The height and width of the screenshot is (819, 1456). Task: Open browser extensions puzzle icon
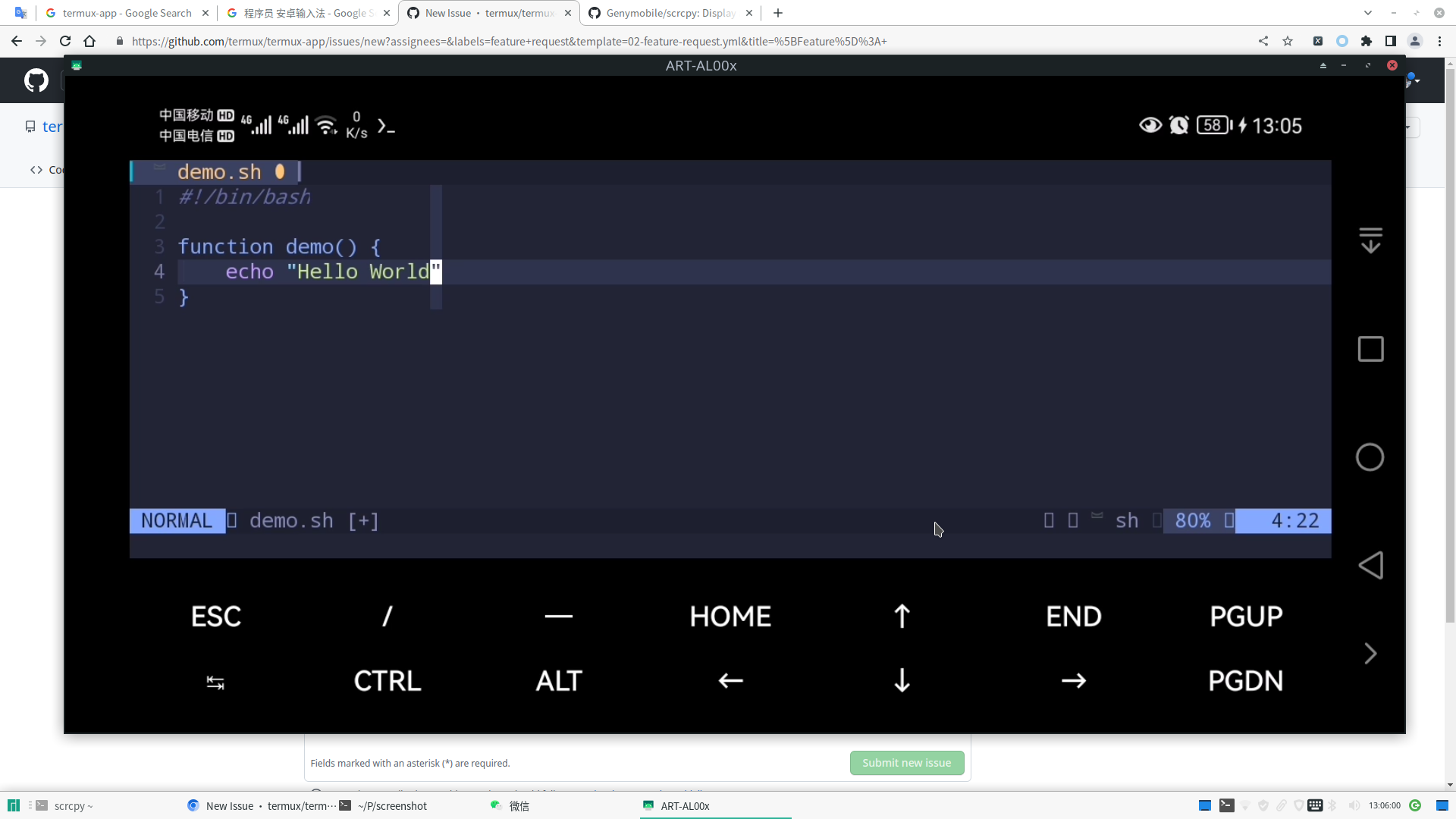[x=1367, y=41]
